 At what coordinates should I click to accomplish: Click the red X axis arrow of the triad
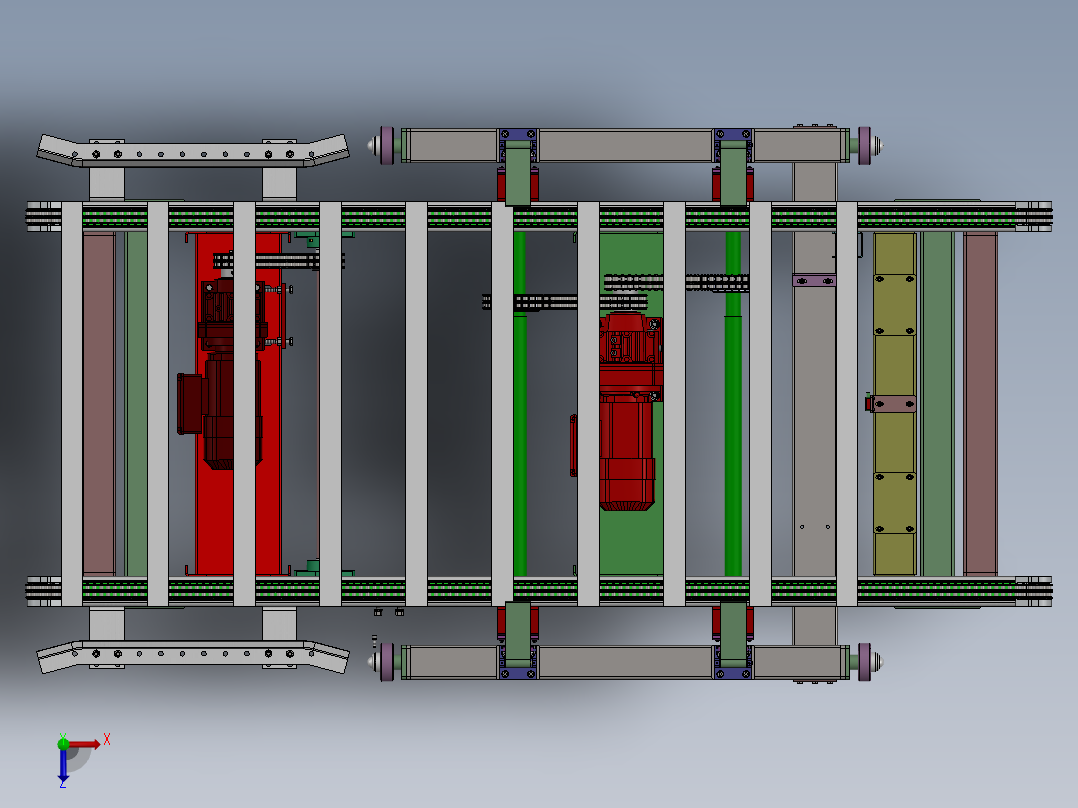point(85,744)
